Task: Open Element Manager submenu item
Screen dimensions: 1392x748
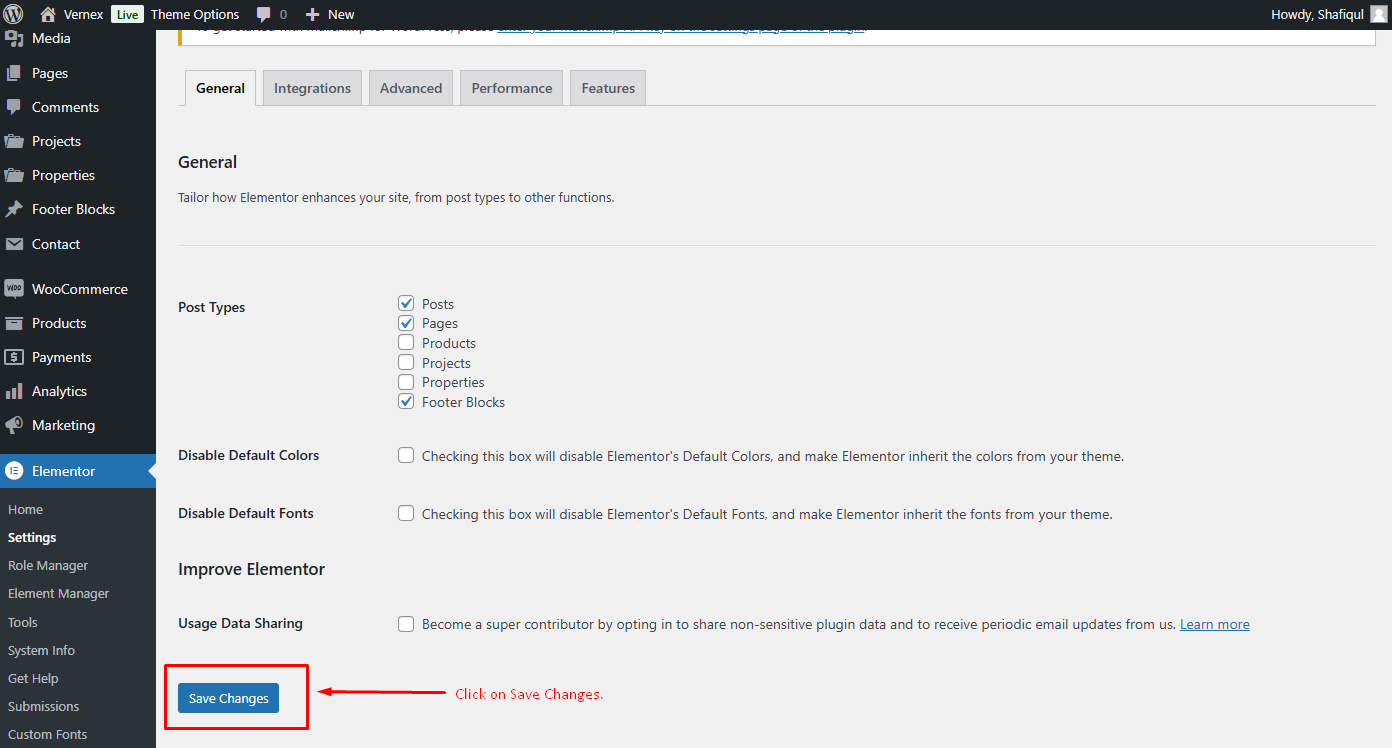Action: tap(59, 593)
